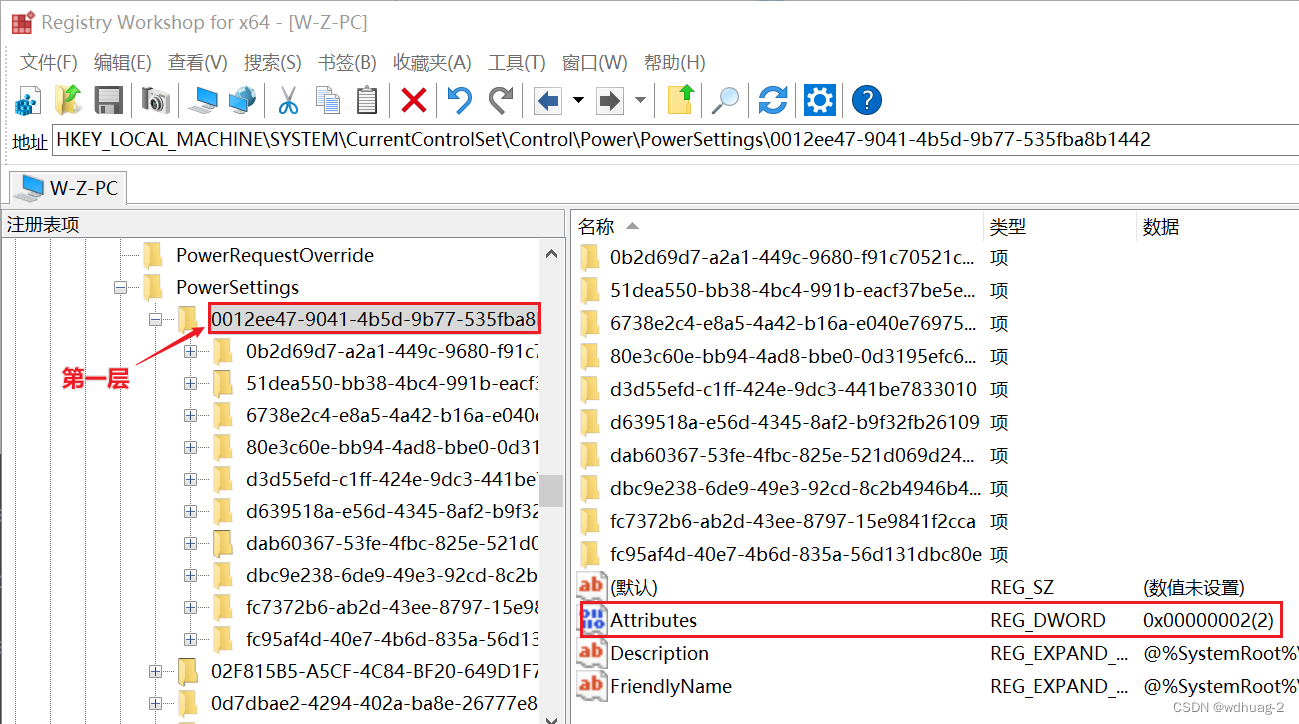The height and width of the screenshot is (724, 1299).
Task: Open the 编辑(E) menu
Action: coord(122,62)
